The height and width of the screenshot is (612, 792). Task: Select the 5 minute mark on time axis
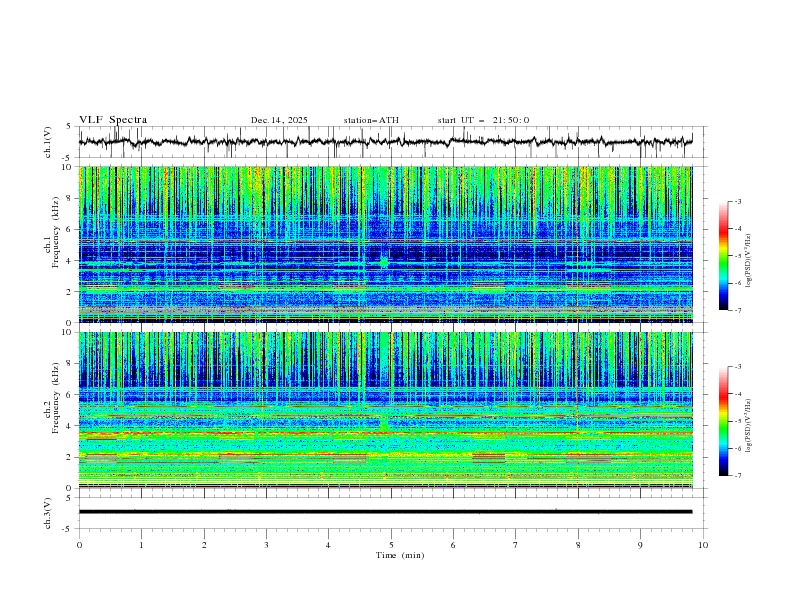pos(392,544)
